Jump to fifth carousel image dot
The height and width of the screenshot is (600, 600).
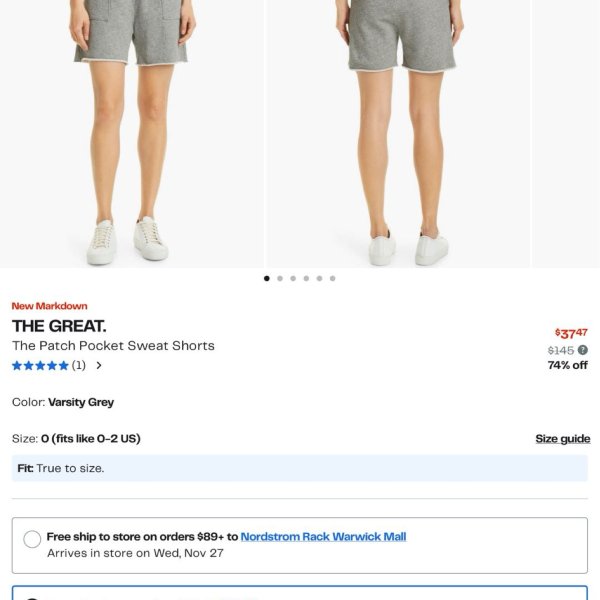[x=320, y=278]
